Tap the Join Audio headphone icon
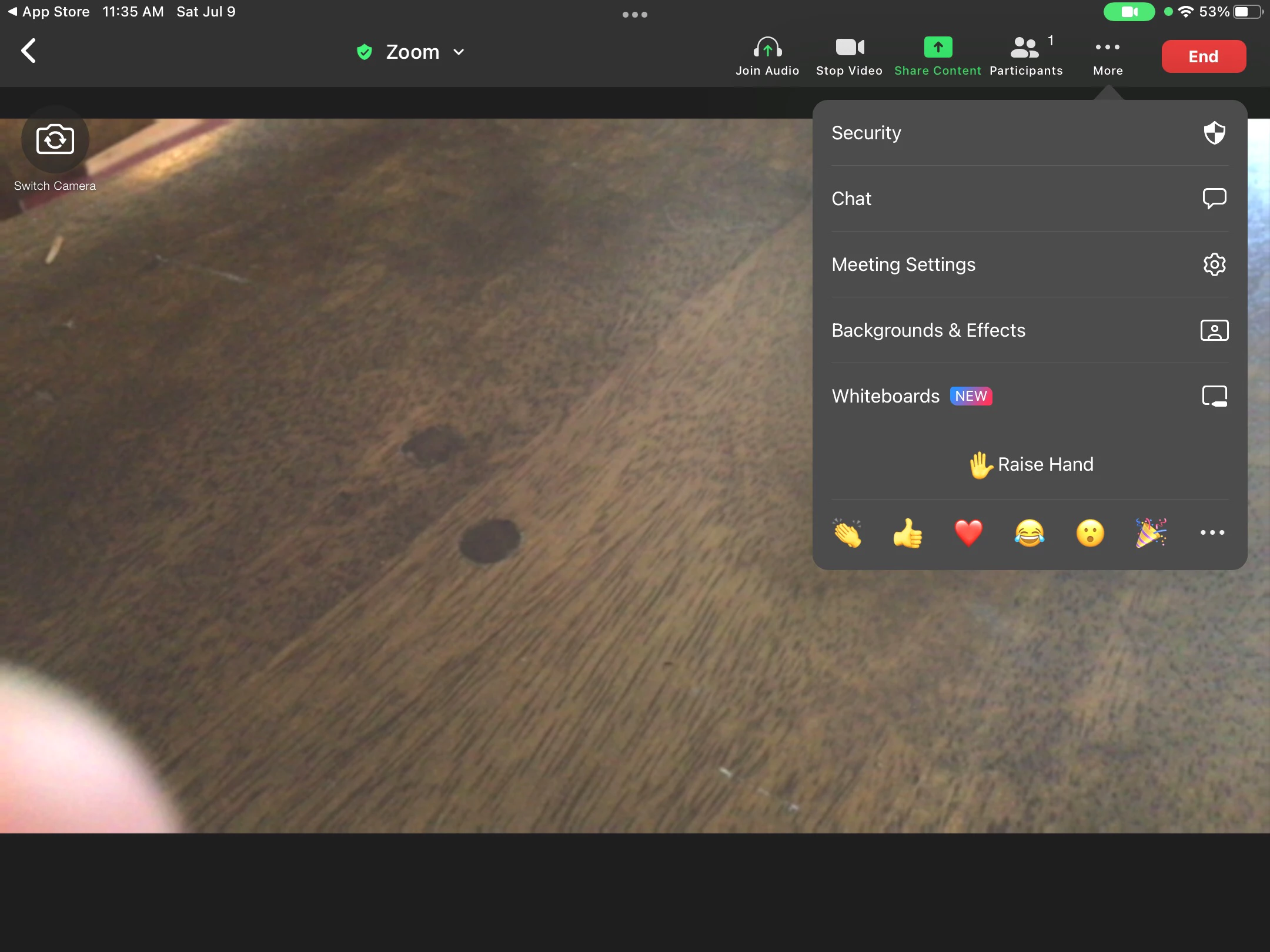Image resolution: width=1270 pixels, height=952 pixels. click(x=767, y=48)
